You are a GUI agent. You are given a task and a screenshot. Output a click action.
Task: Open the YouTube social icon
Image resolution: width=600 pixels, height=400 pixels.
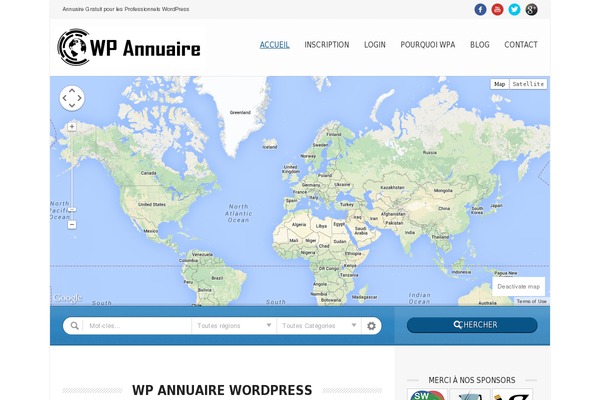tap(497, 9)
